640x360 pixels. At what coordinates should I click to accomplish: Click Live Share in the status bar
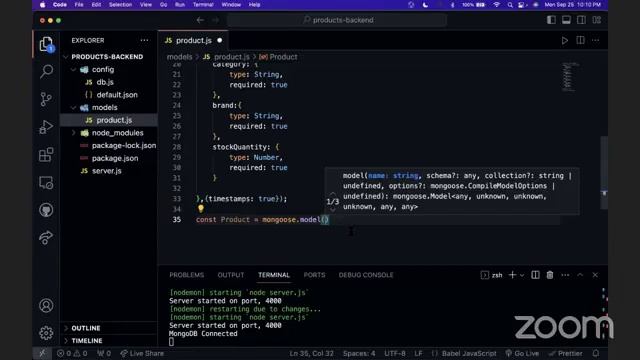click(x=142, y=353)
